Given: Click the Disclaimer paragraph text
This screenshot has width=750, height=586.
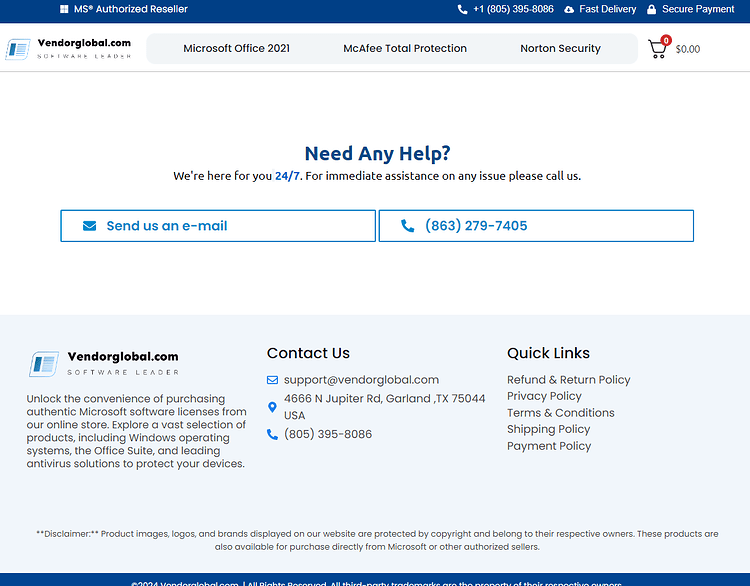Looking at the screenshot, I should click(x=377, y=540).
